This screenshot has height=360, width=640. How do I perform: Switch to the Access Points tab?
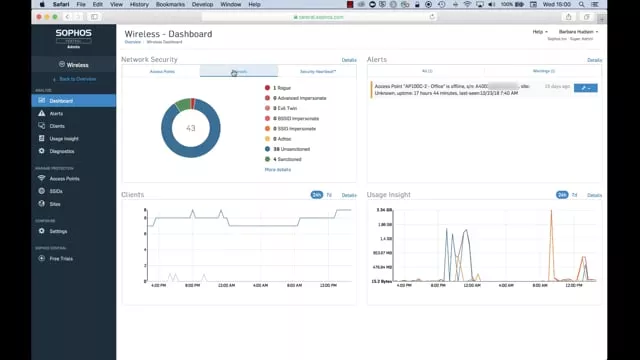click(162, 71)
